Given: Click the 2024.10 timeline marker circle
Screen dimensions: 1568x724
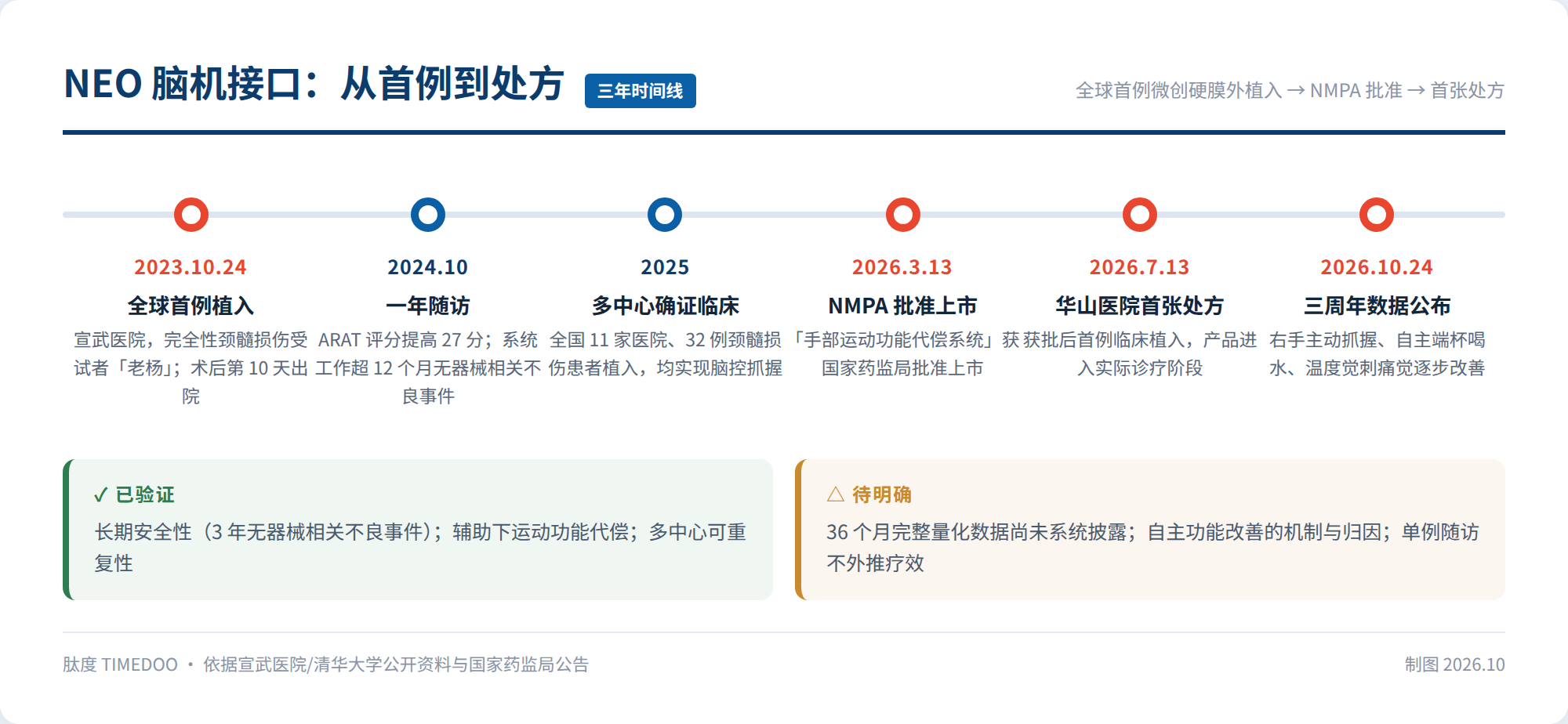Looking at the screenshot, I should (428, 215).
